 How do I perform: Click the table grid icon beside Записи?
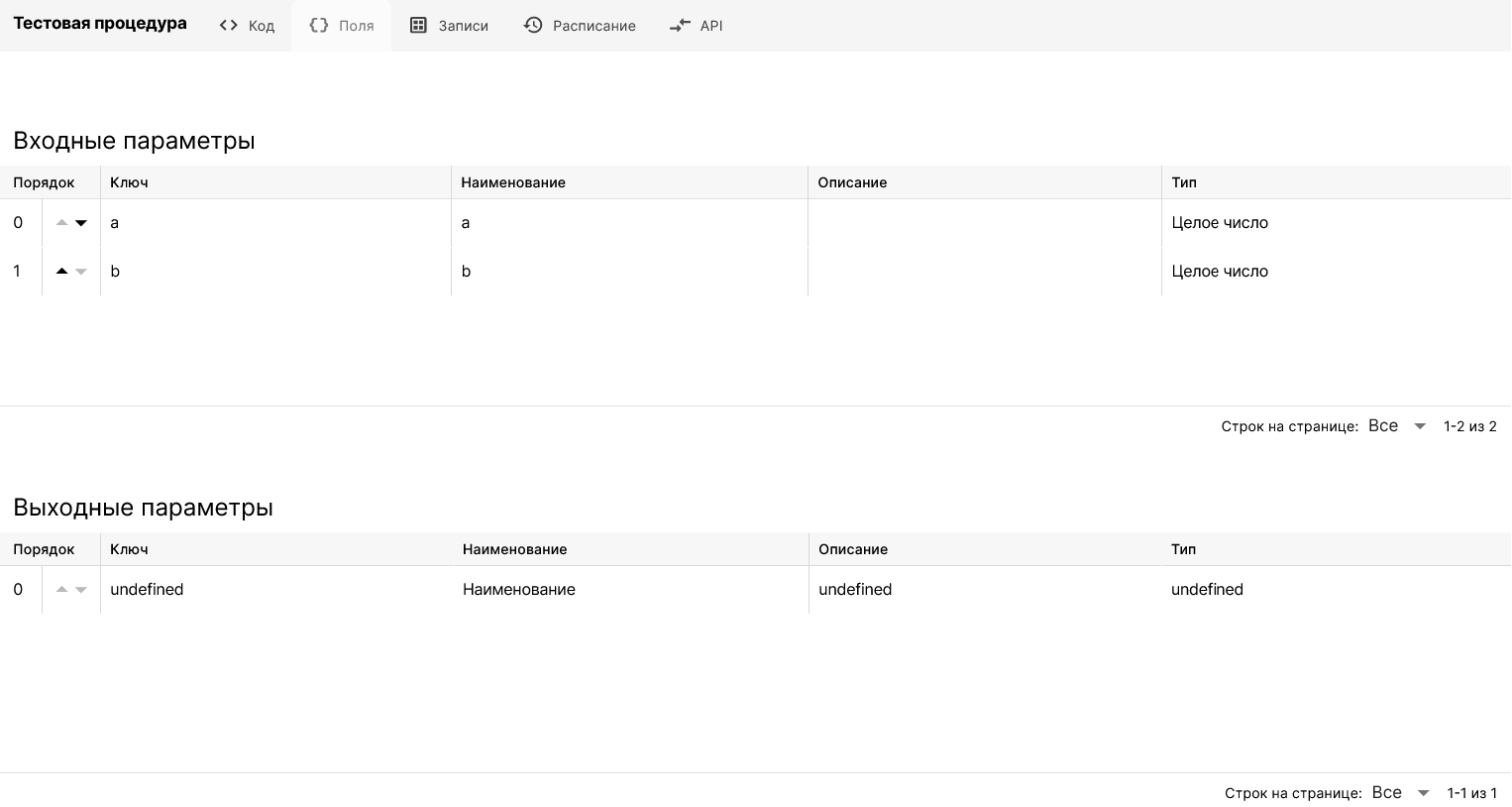(x=418, y=26)
